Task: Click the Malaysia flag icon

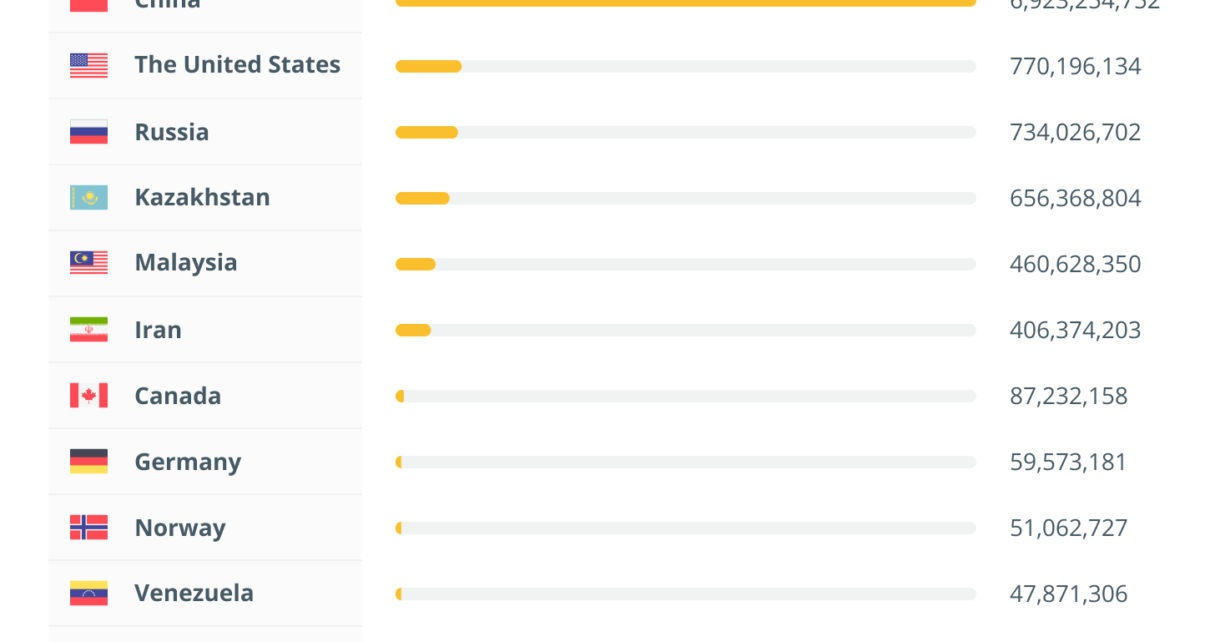Action: (89, 263)
